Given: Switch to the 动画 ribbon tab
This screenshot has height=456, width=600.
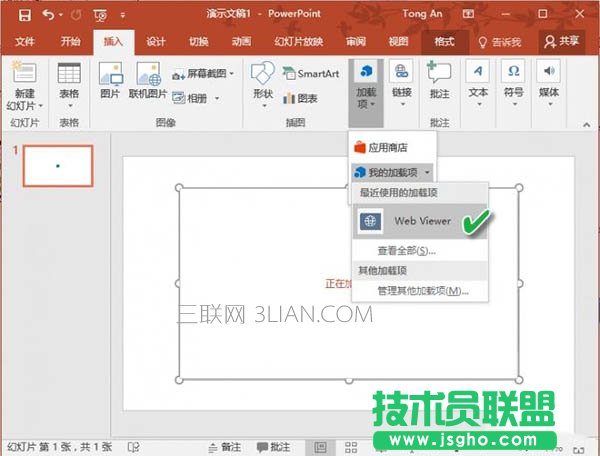Looking at the screenshot, I should pos(241,41).
